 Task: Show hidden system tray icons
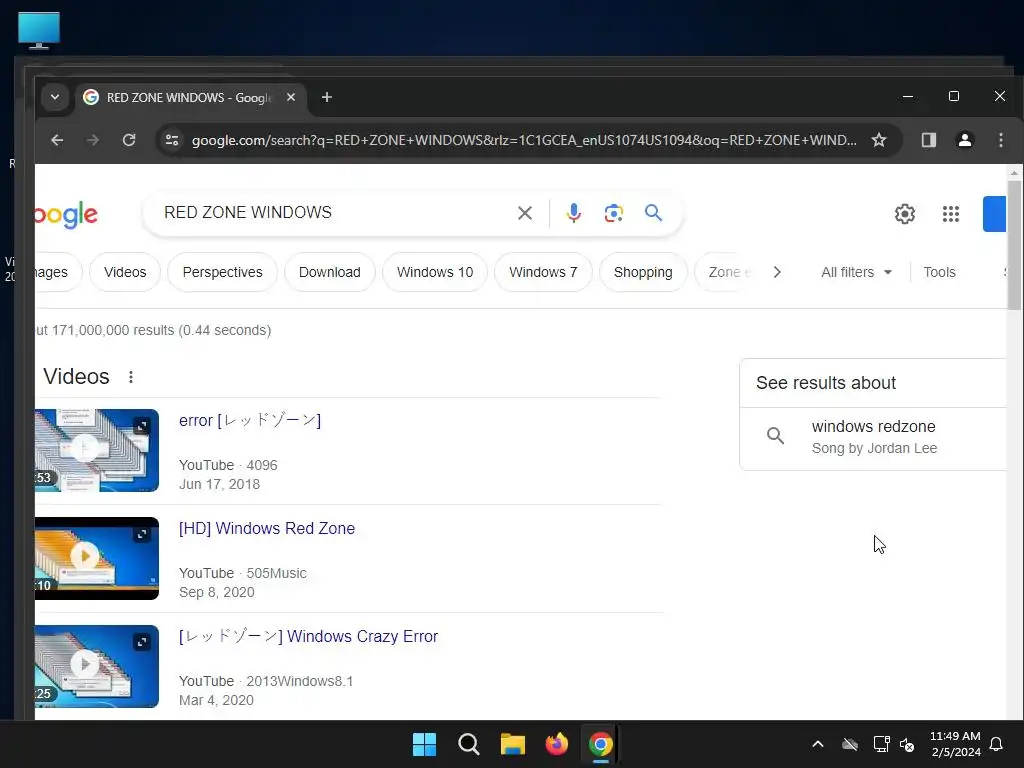(x=818, y=744)
